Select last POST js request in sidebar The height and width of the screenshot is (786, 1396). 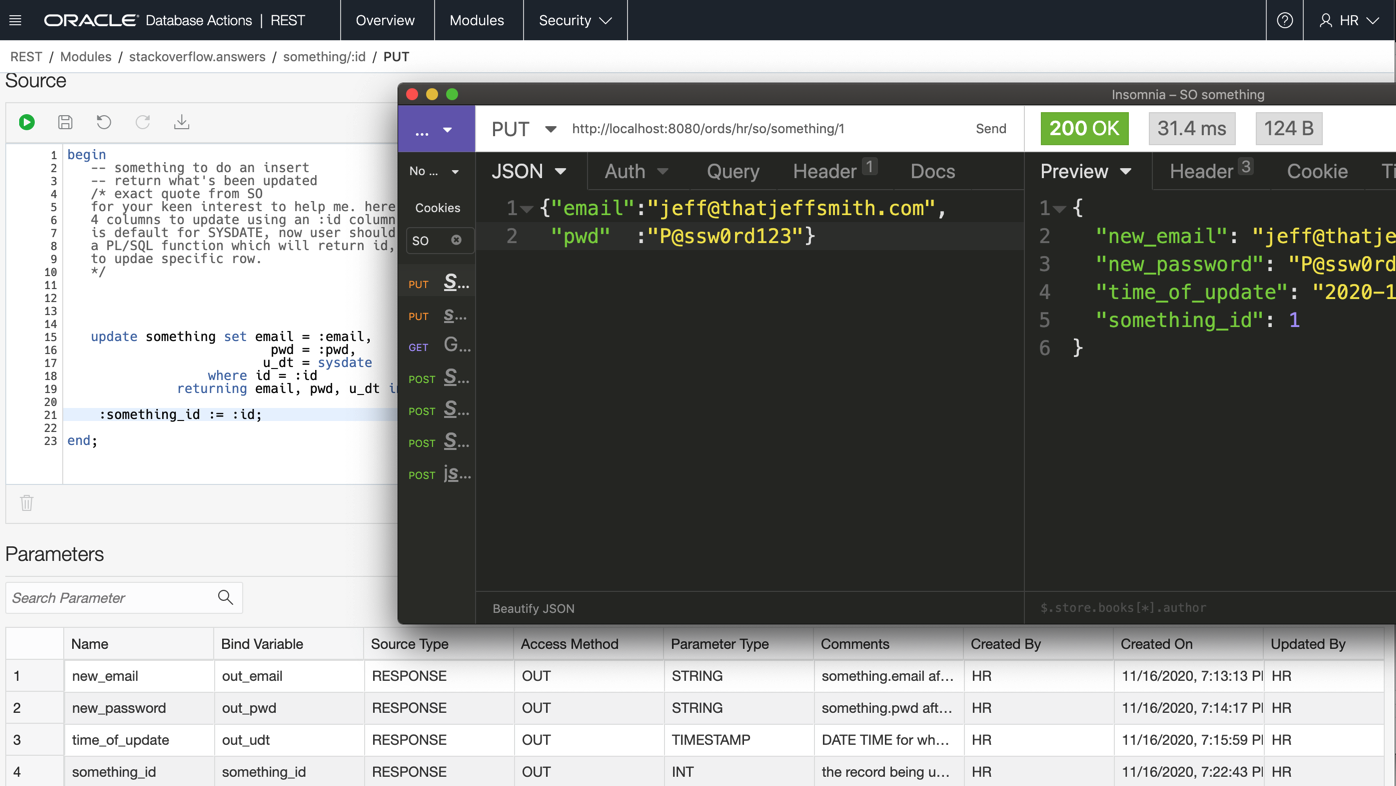click(x=437, y=474)
